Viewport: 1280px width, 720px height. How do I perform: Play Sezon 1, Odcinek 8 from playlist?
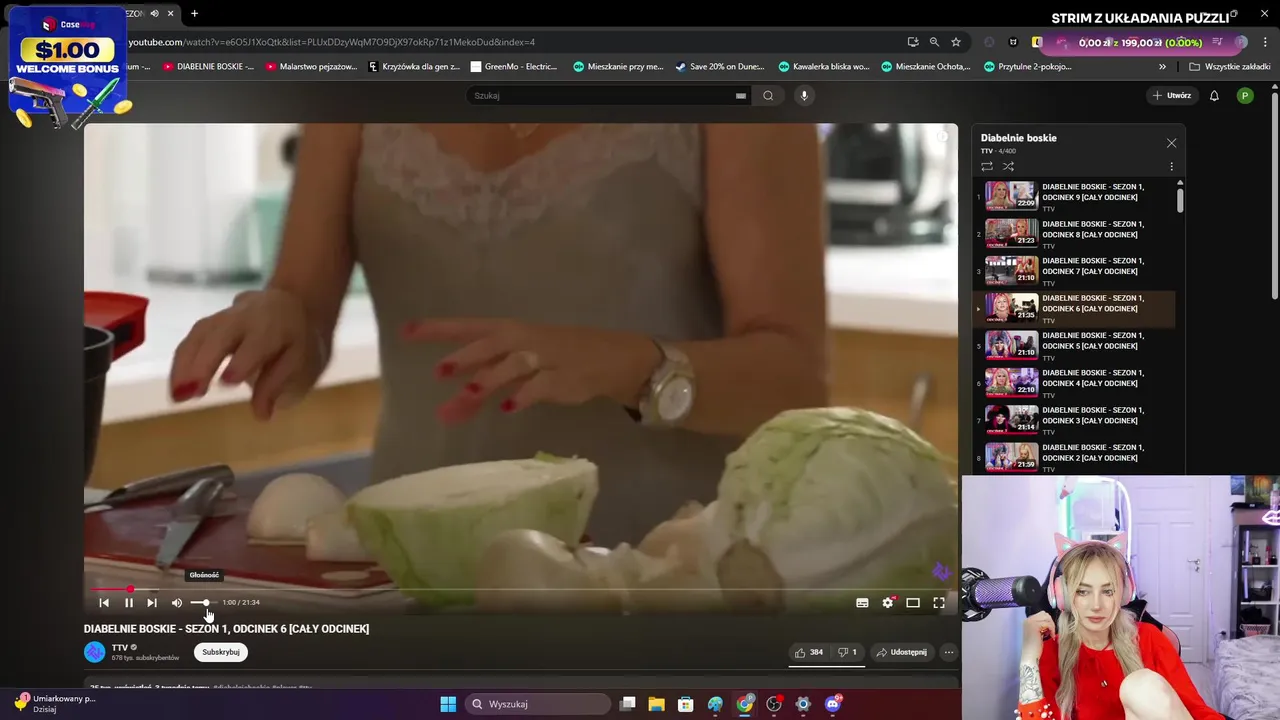pyautogui.click(x=1075, y=232)
